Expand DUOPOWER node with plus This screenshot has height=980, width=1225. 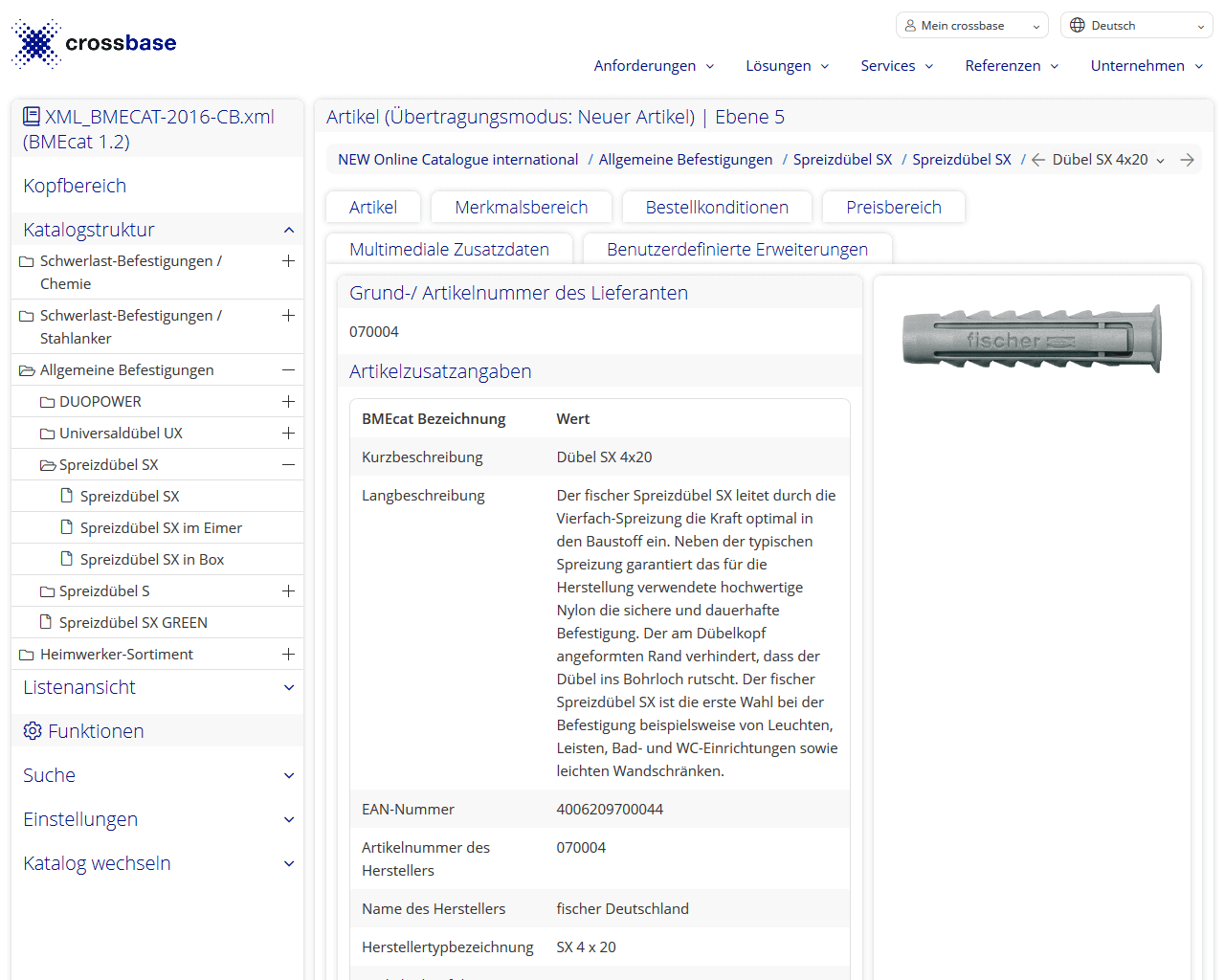(288, 401)
